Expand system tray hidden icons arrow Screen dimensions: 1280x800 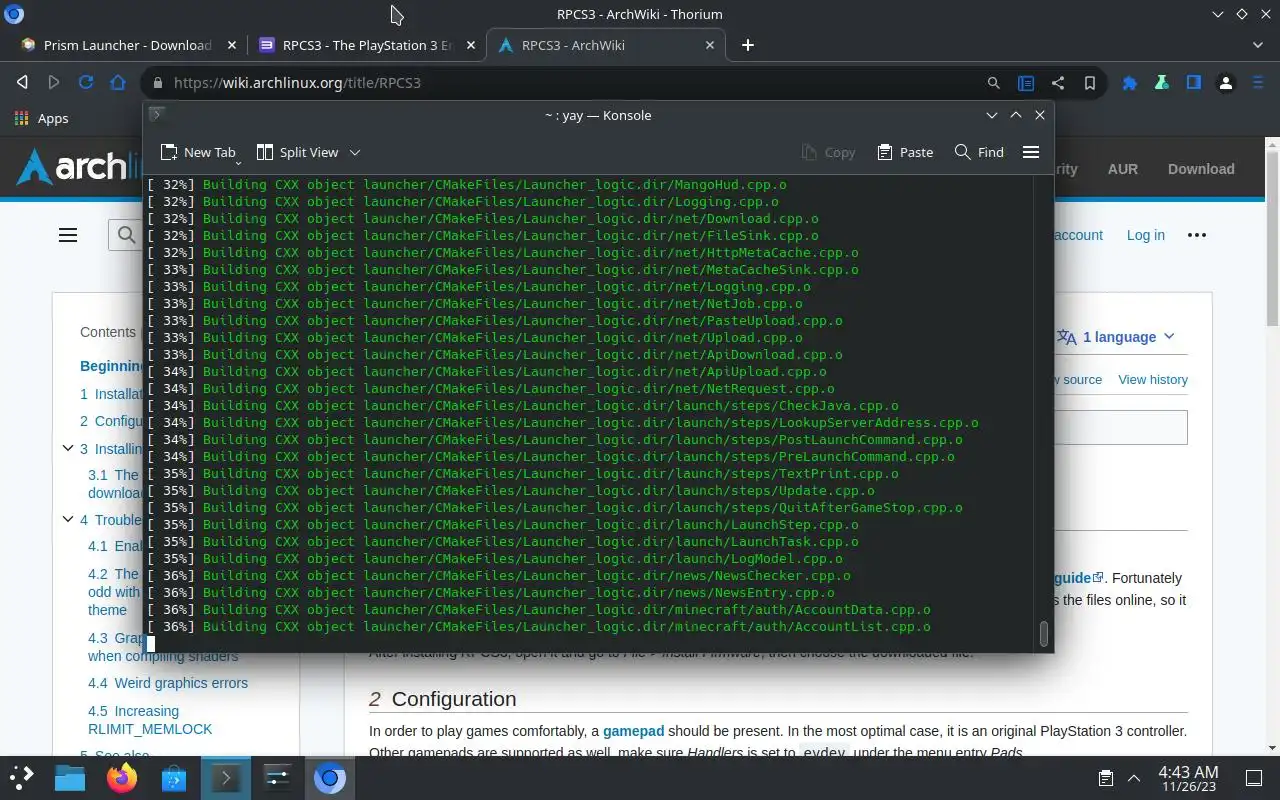[1134, 777]
